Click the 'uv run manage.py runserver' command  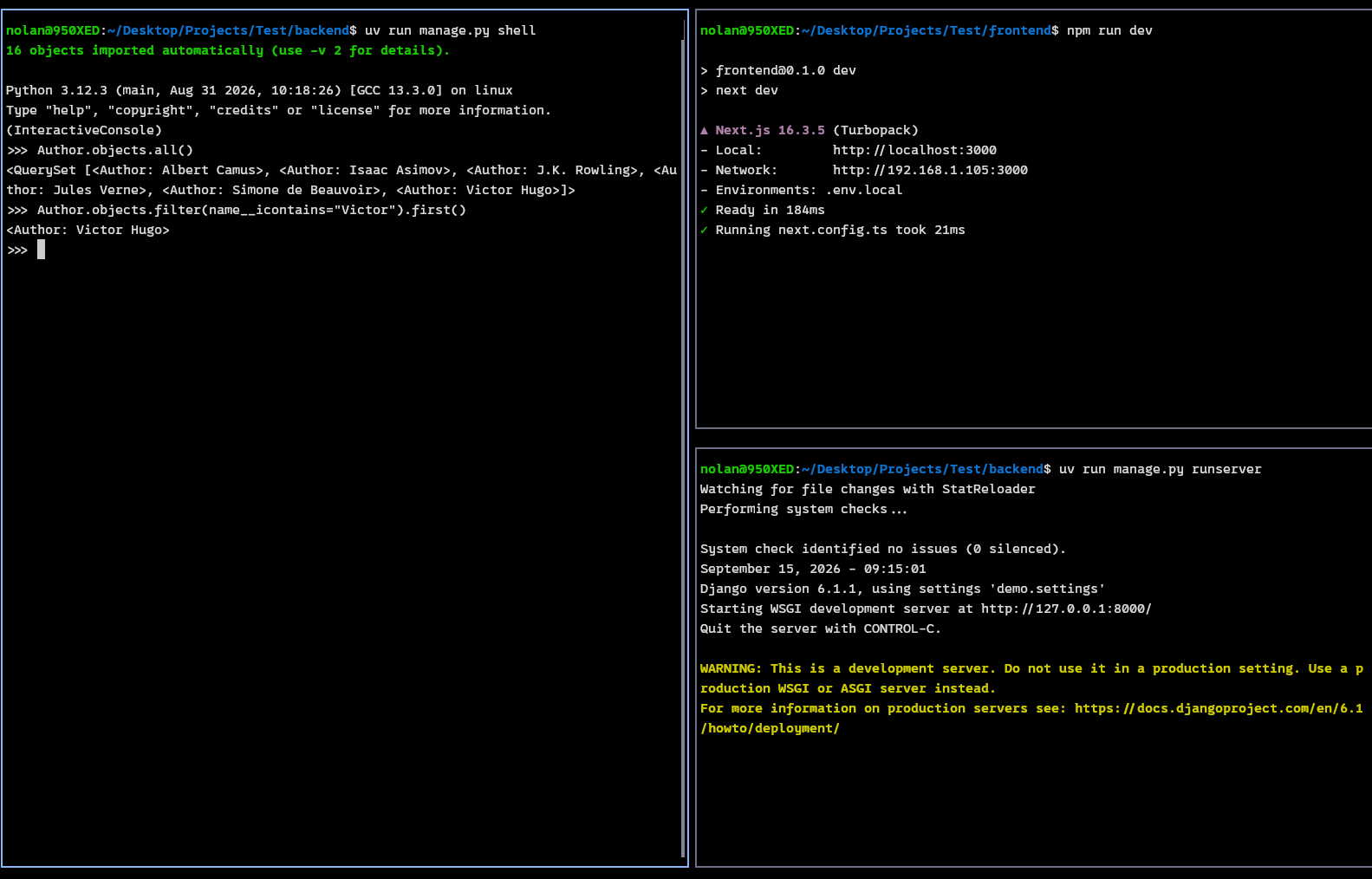(x=1160, y=469)
